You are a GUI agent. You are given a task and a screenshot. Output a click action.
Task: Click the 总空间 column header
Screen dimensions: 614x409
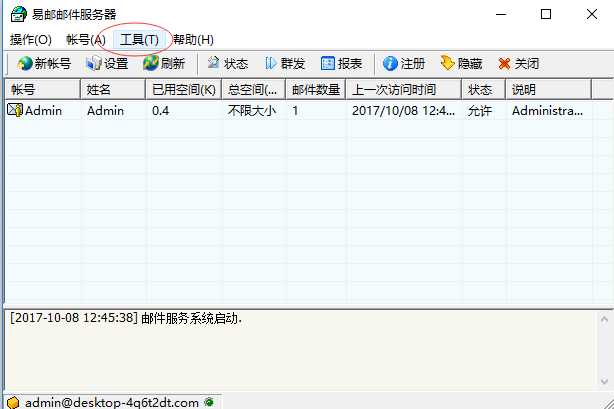click(x=254, y=90)
